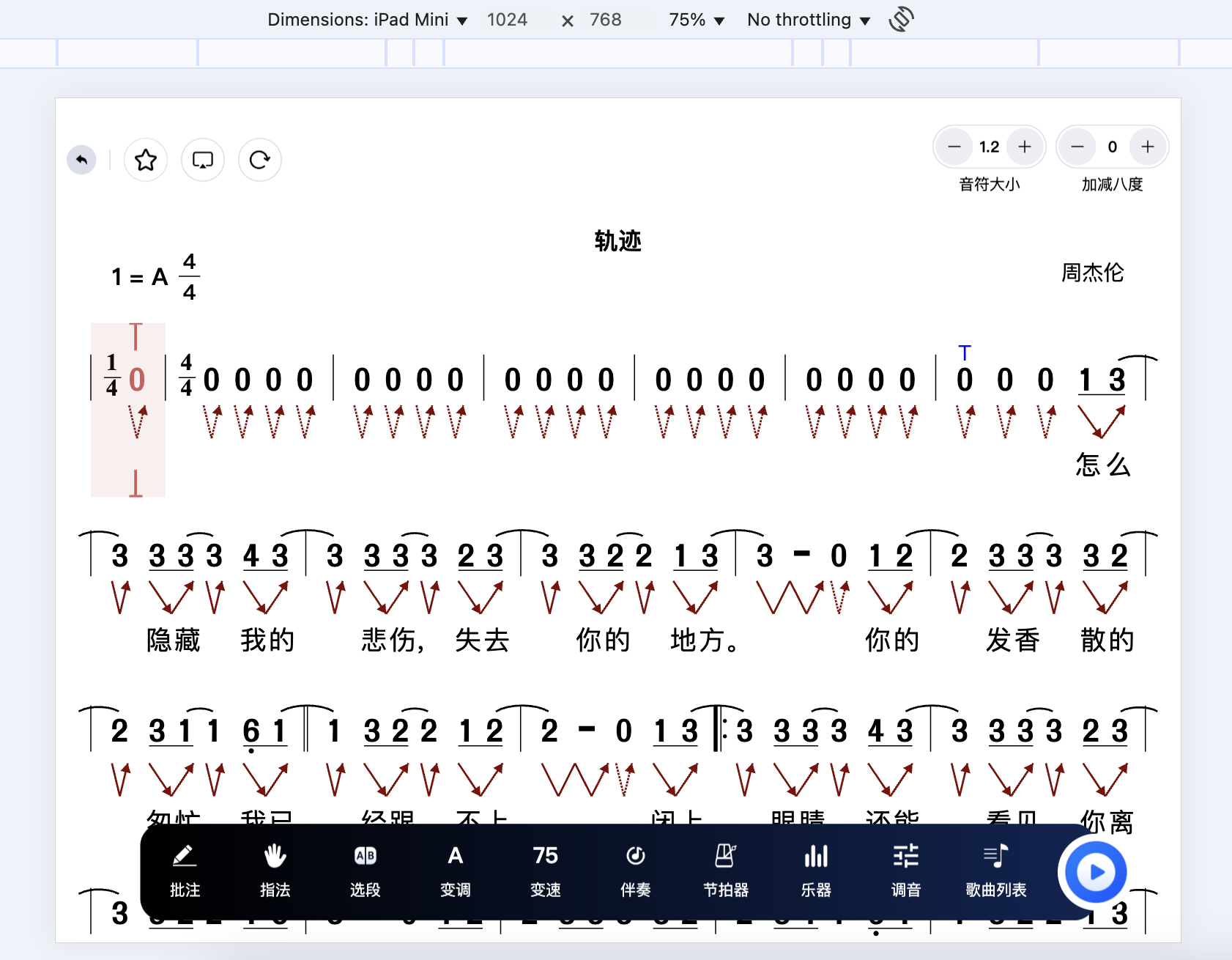Viewport: 1232px width, 960px height.
Task: Click the lyric 隐藏
Action: (x=174, y=640)
